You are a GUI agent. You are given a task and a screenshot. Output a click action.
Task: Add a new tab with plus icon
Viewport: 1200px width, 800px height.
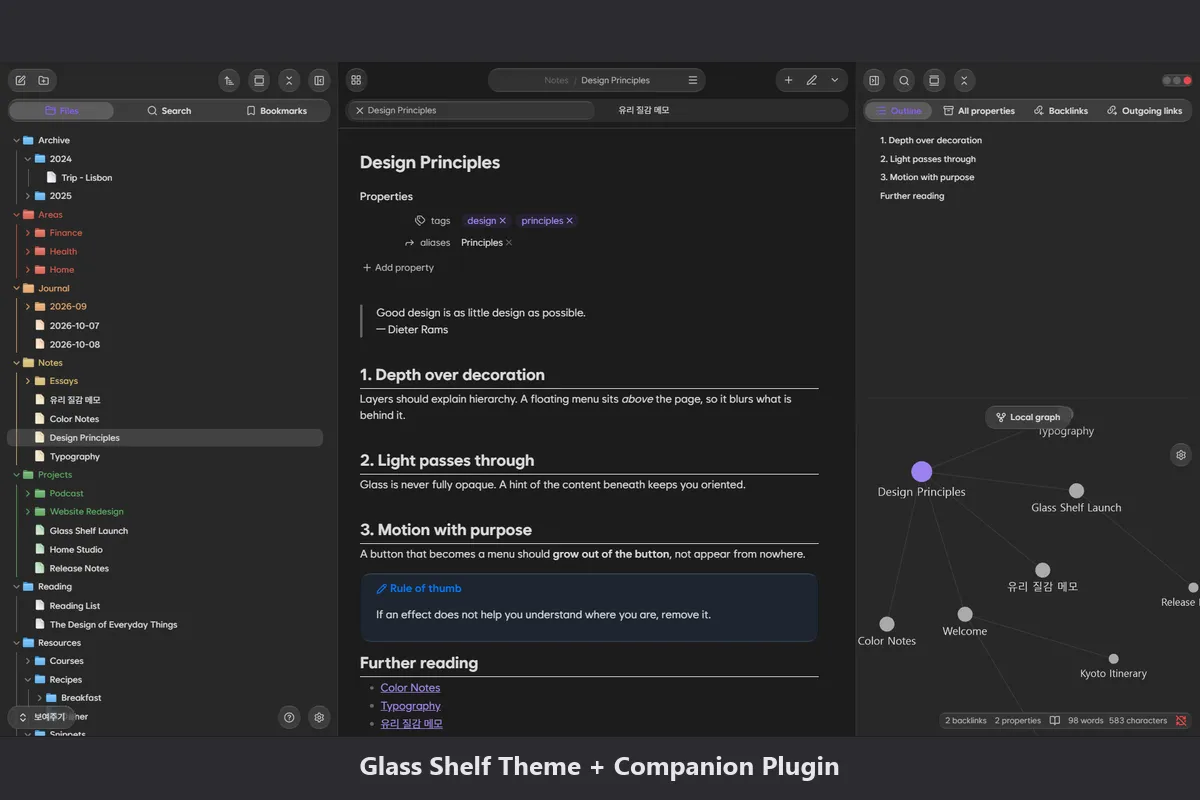coord(788,80)
